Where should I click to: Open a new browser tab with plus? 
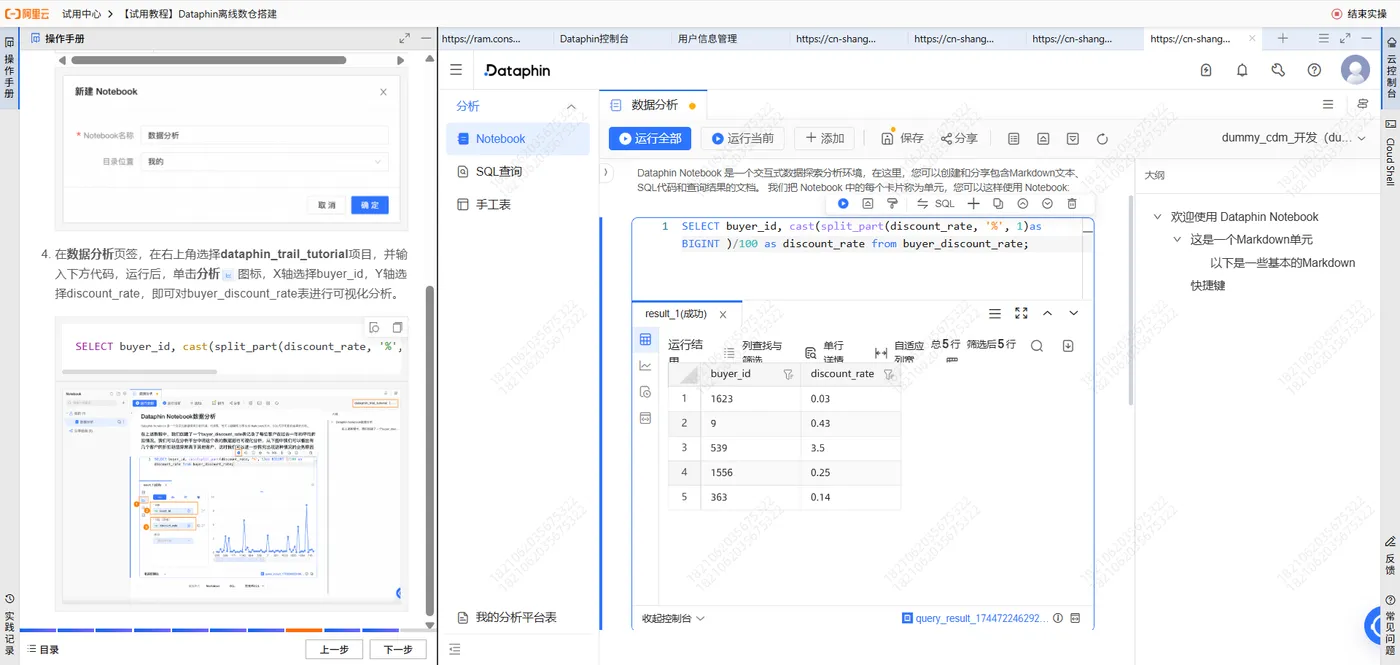point(1283,38)
